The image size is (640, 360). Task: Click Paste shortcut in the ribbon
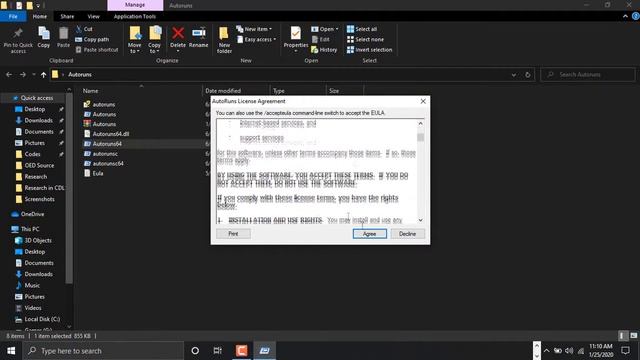97,50
